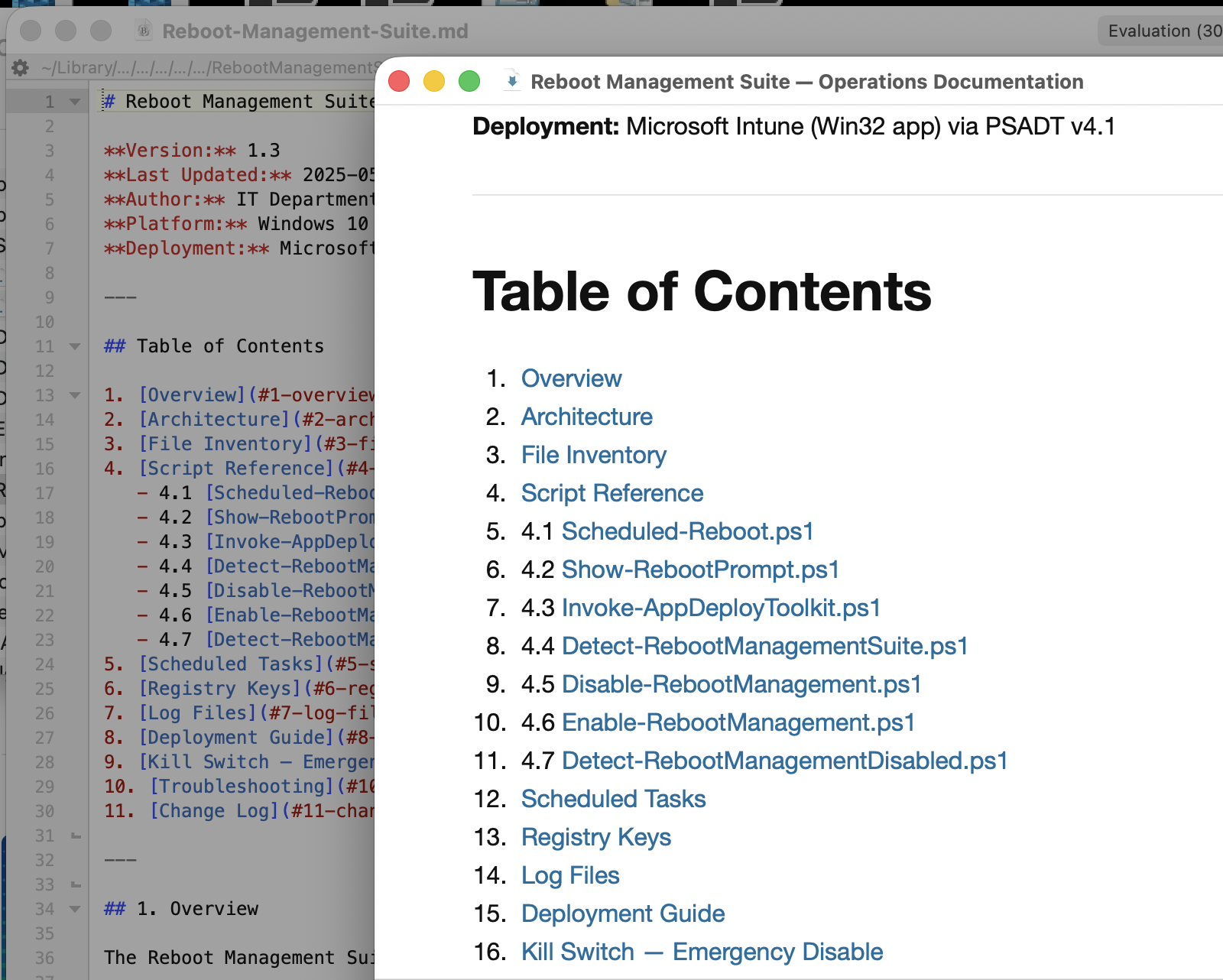Click the "[Overview]" entry on editor line 13
The height and width of the screenshot is (980, 1223).
pyautogui.click(x=191, y=395)
